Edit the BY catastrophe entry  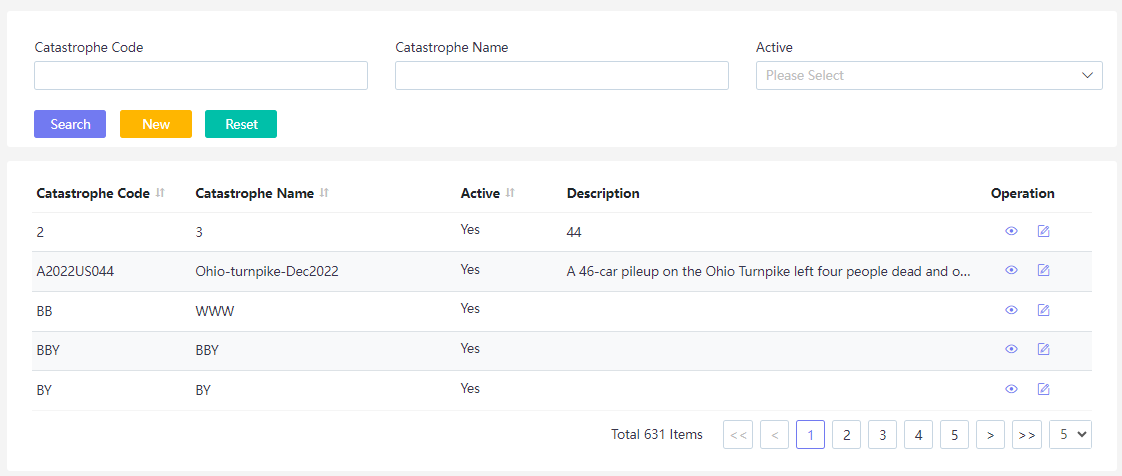pos(1043,389)
